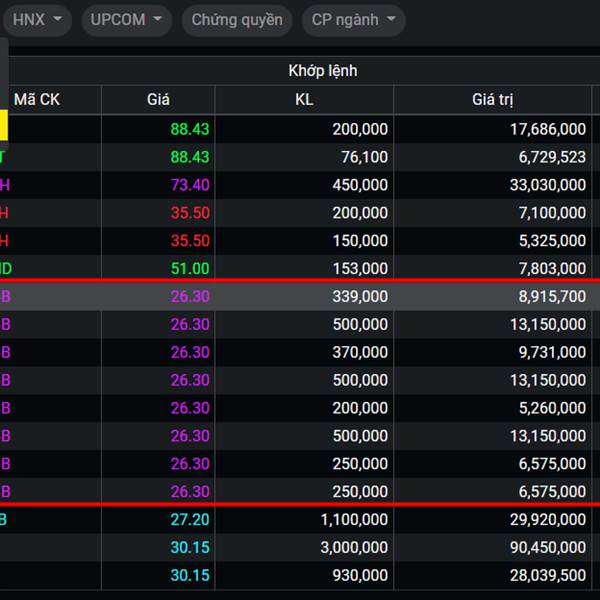The height and width of the screenshot is (600, 600).
Task: Select price cell 73.40
Action: coord(190,185)
